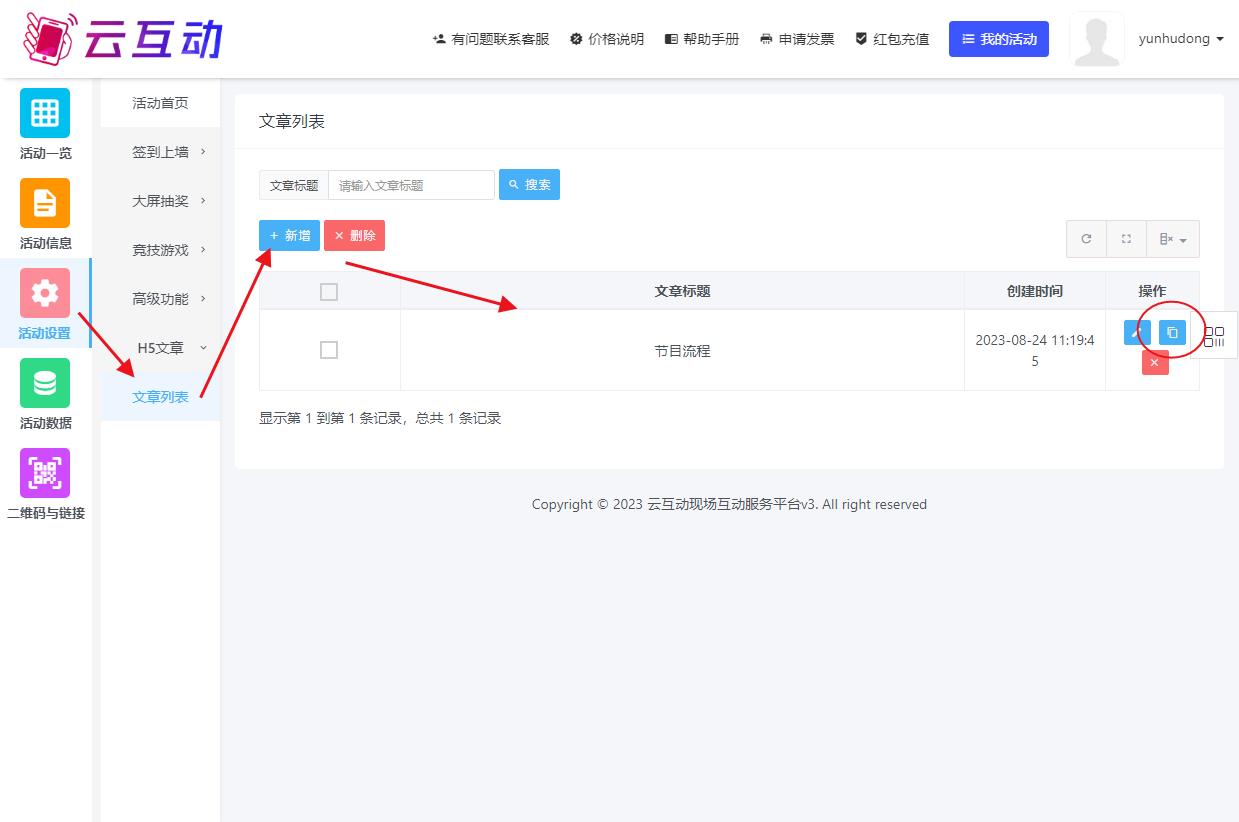Viewport: 1239px width, 822px height.
Task: Open the column visibility dropdown
Action: [1172, 239]
